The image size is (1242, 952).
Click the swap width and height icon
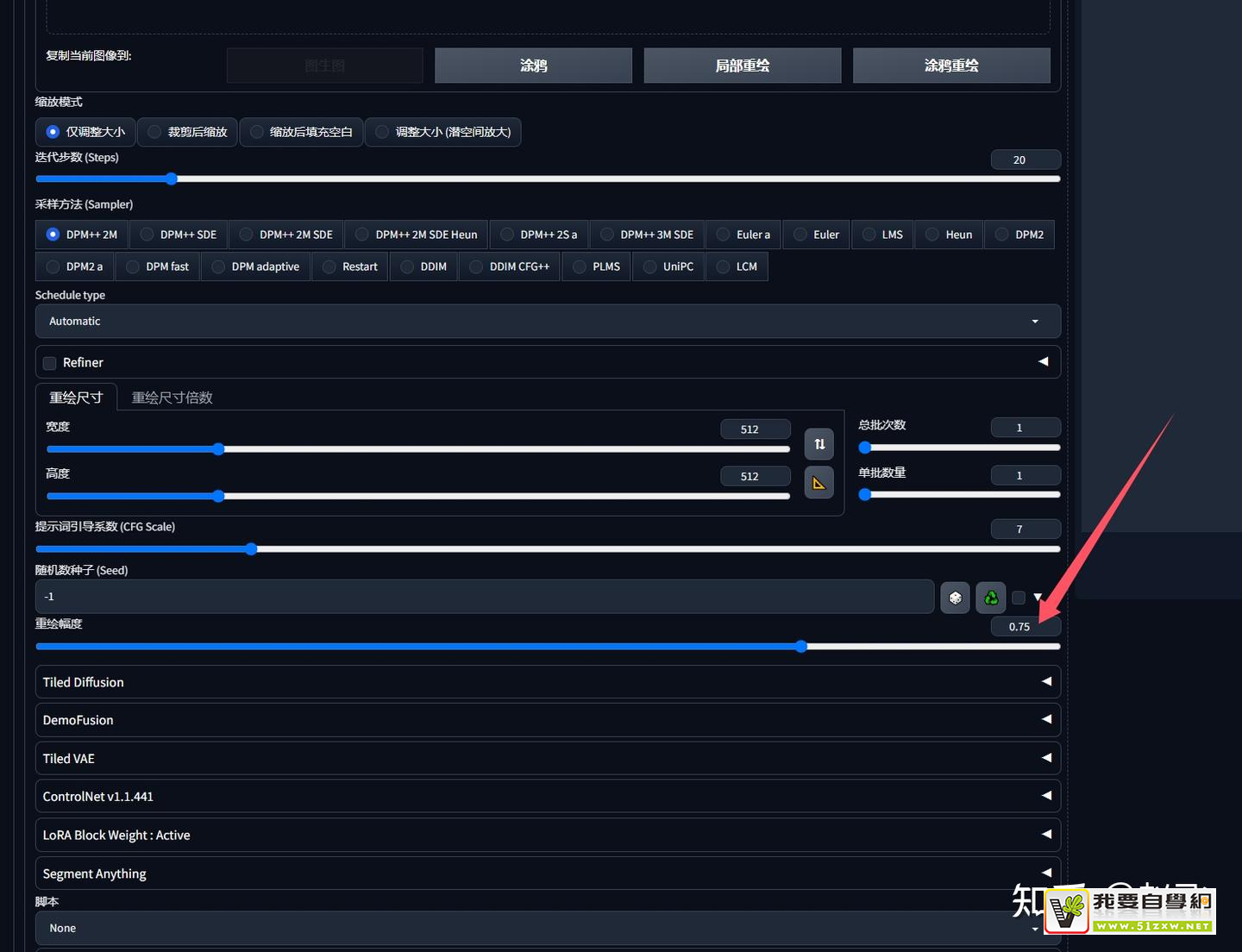tap(819, 444)
